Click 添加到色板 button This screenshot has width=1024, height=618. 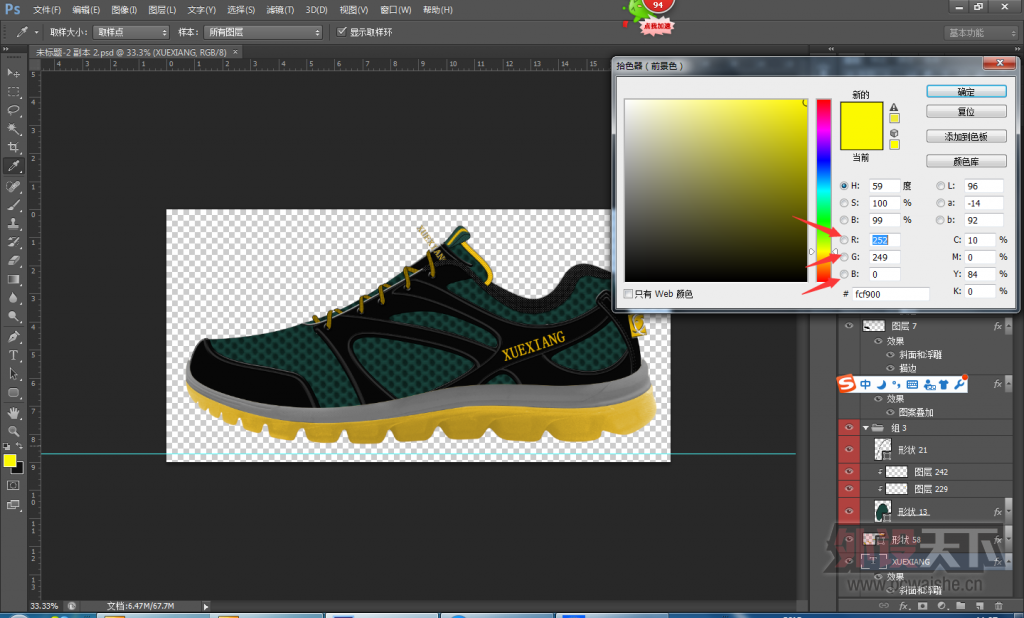click(966, 137)
